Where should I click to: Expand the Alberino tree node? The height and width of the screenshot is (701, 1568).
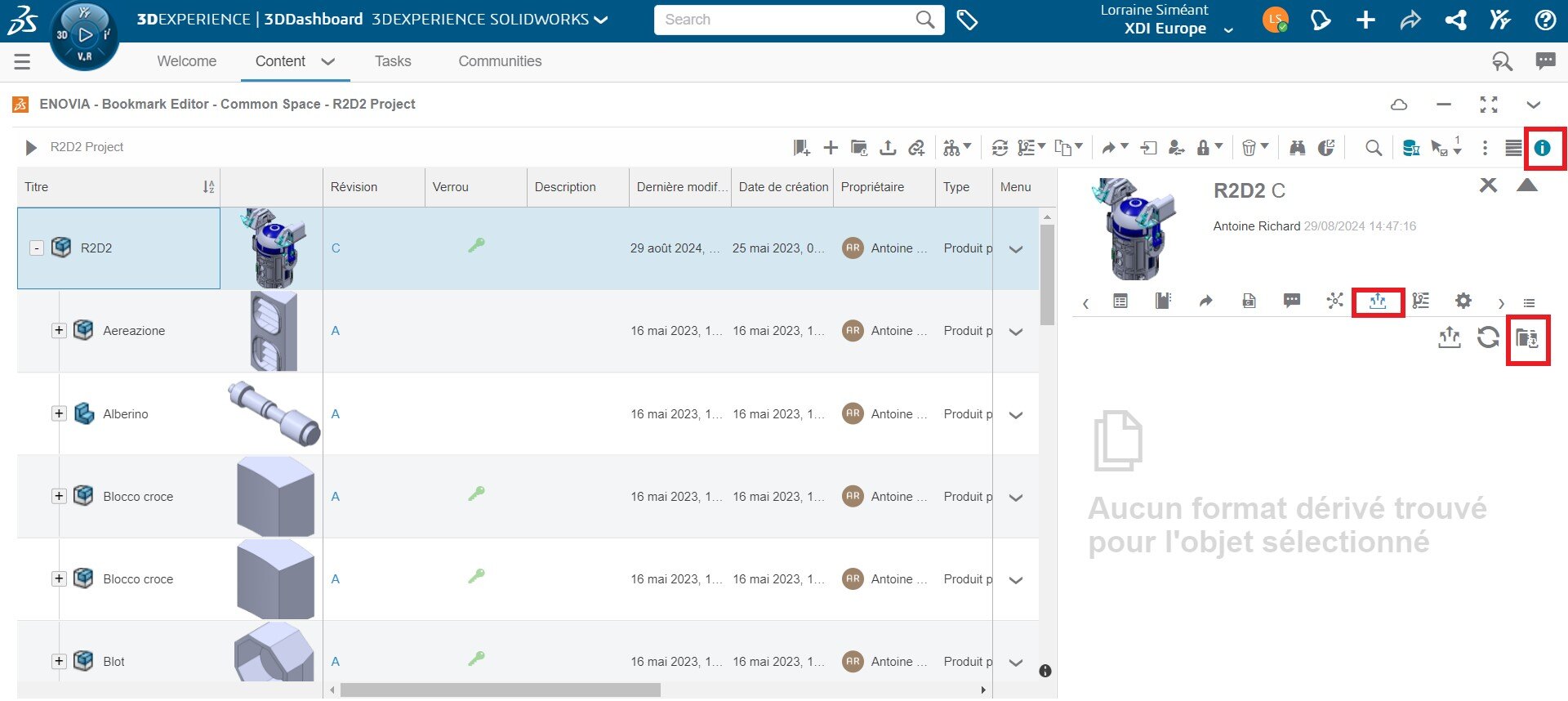tap(59, 413)
